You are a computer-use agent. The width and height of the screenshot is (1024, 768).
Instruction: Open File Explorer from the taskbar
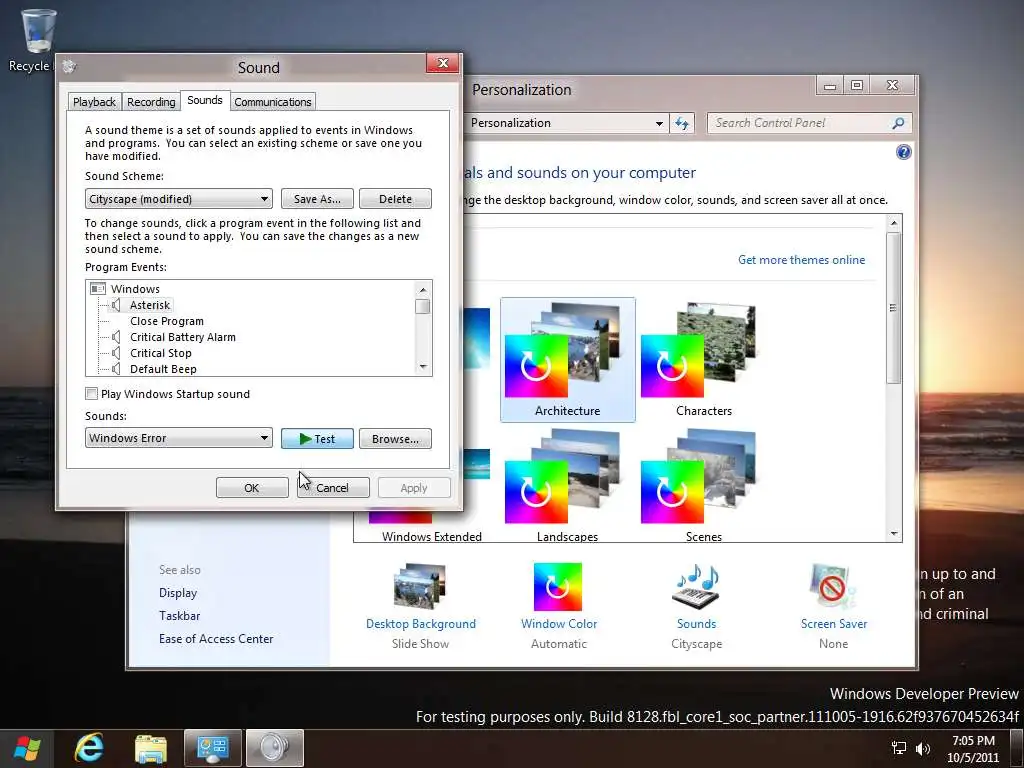(x=151, y=748)
